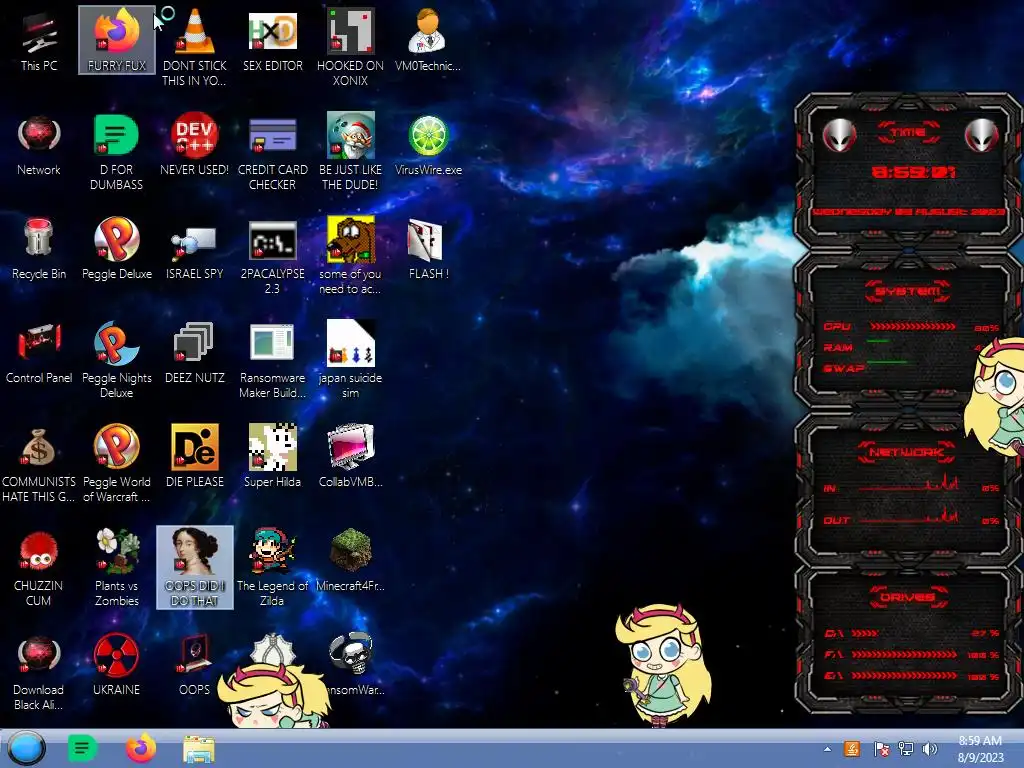The image size is (1024, 768).
Task: Select the Plants vs Zombies icon
Action: [116, 568]
